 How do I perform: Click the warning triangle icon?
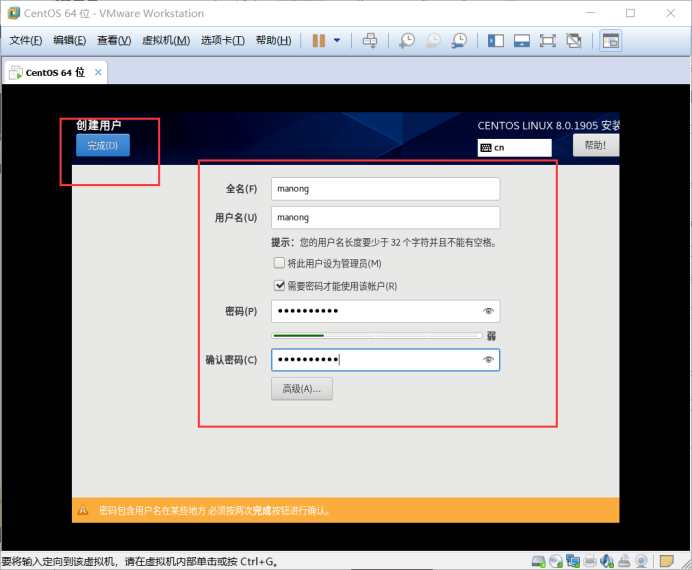point(83,510)
